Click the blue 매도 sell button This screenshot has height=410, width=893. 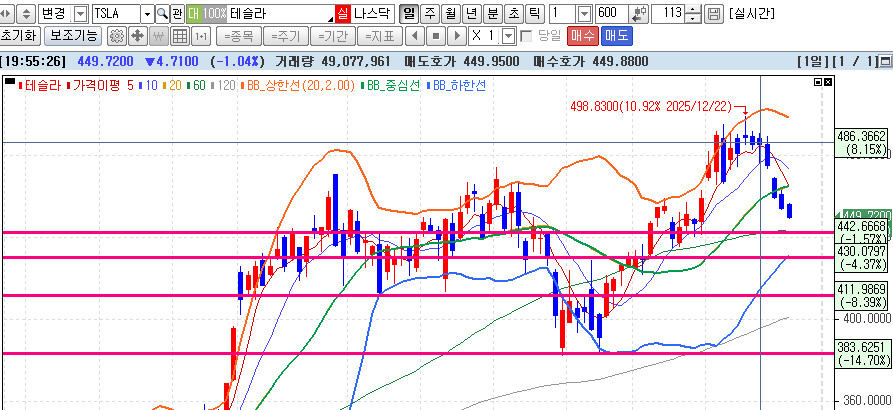tap(617, 36)
